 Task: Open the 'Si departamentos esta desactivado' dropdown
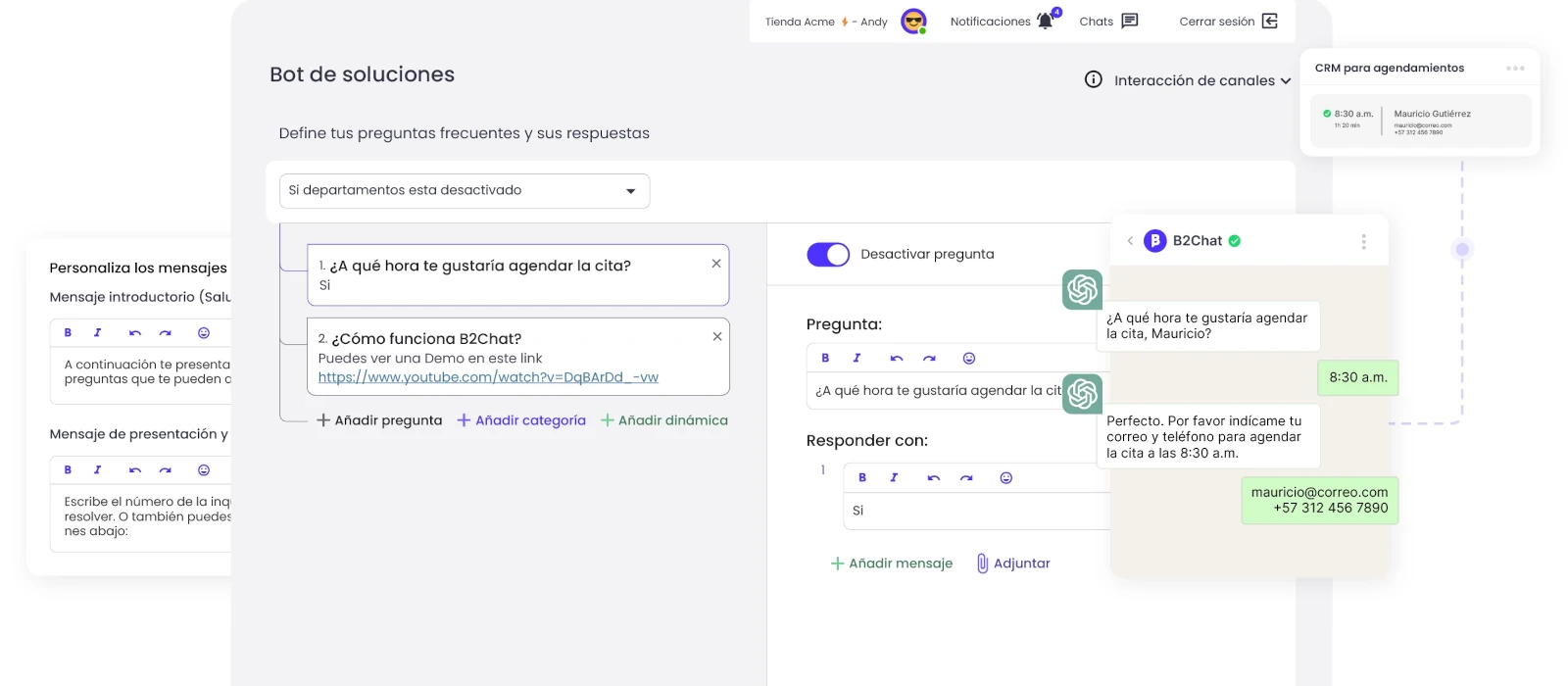coord(465,191)
